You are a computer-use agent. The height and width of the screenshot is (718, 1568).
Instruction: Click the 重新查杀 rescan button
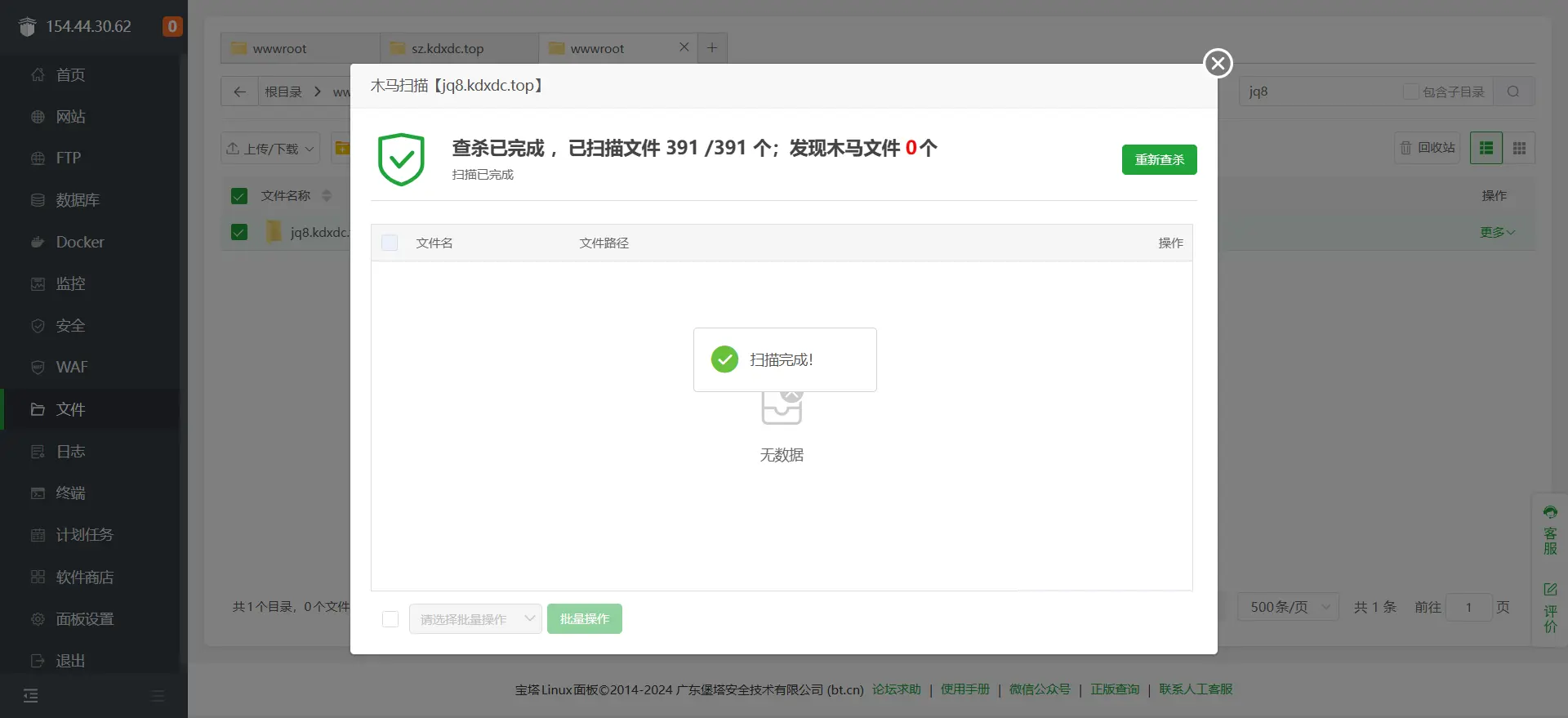[1159, 159]
